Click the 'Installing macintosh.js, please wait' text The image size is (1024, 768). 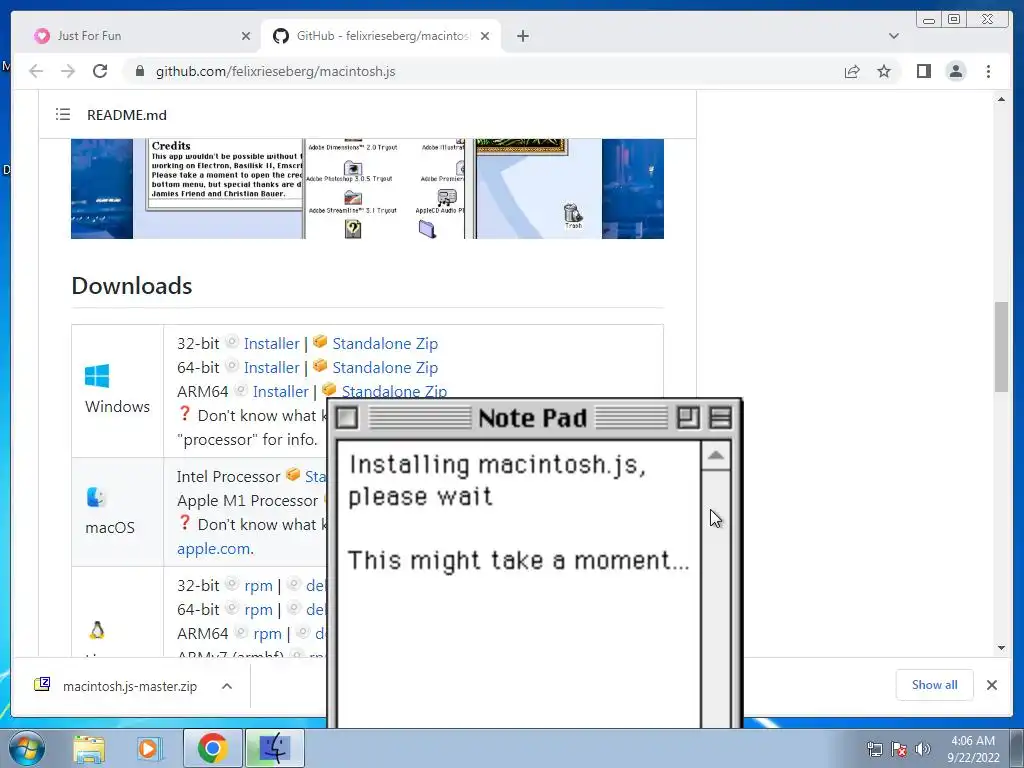tap(497, 481)
